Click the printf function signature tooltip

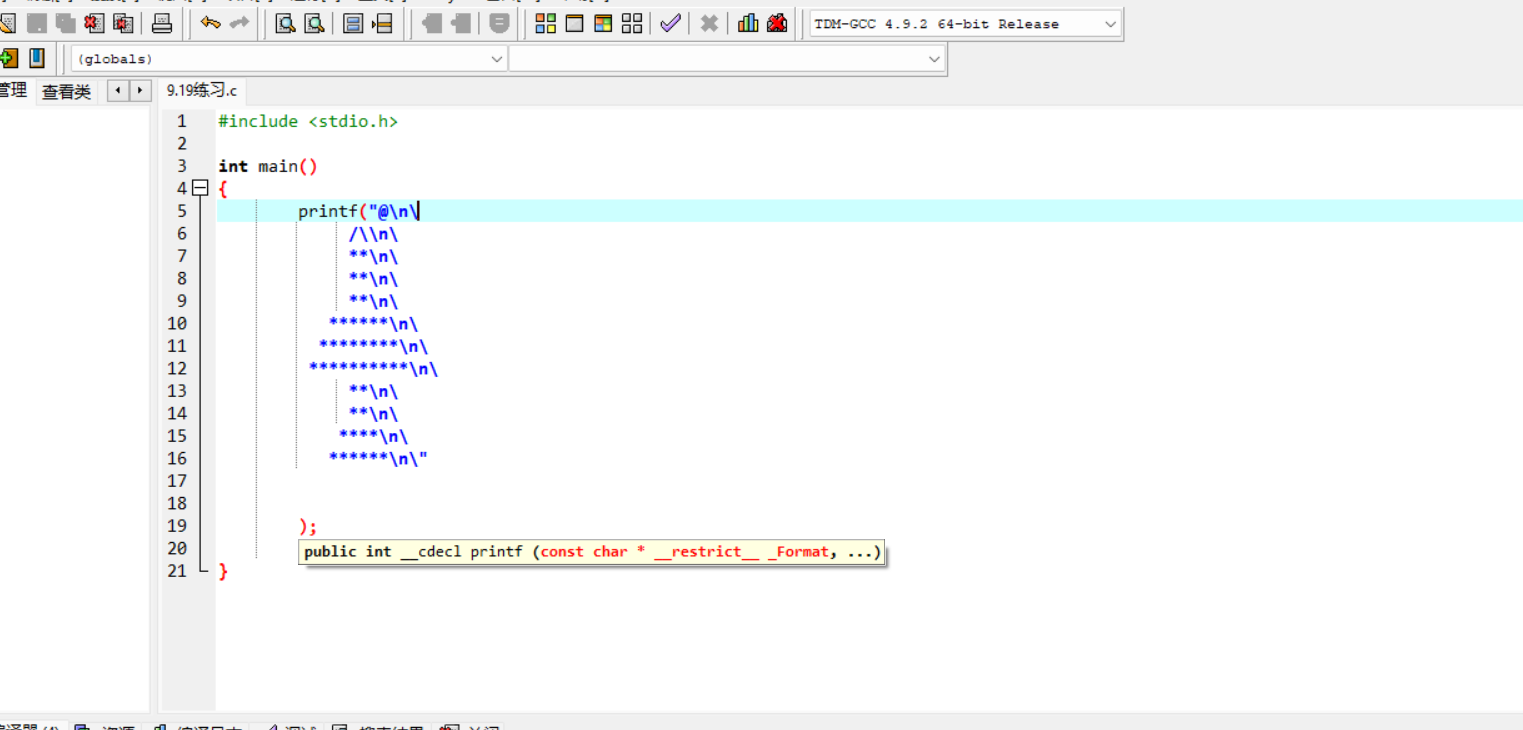pyautogui.click(x=592, y=552)
